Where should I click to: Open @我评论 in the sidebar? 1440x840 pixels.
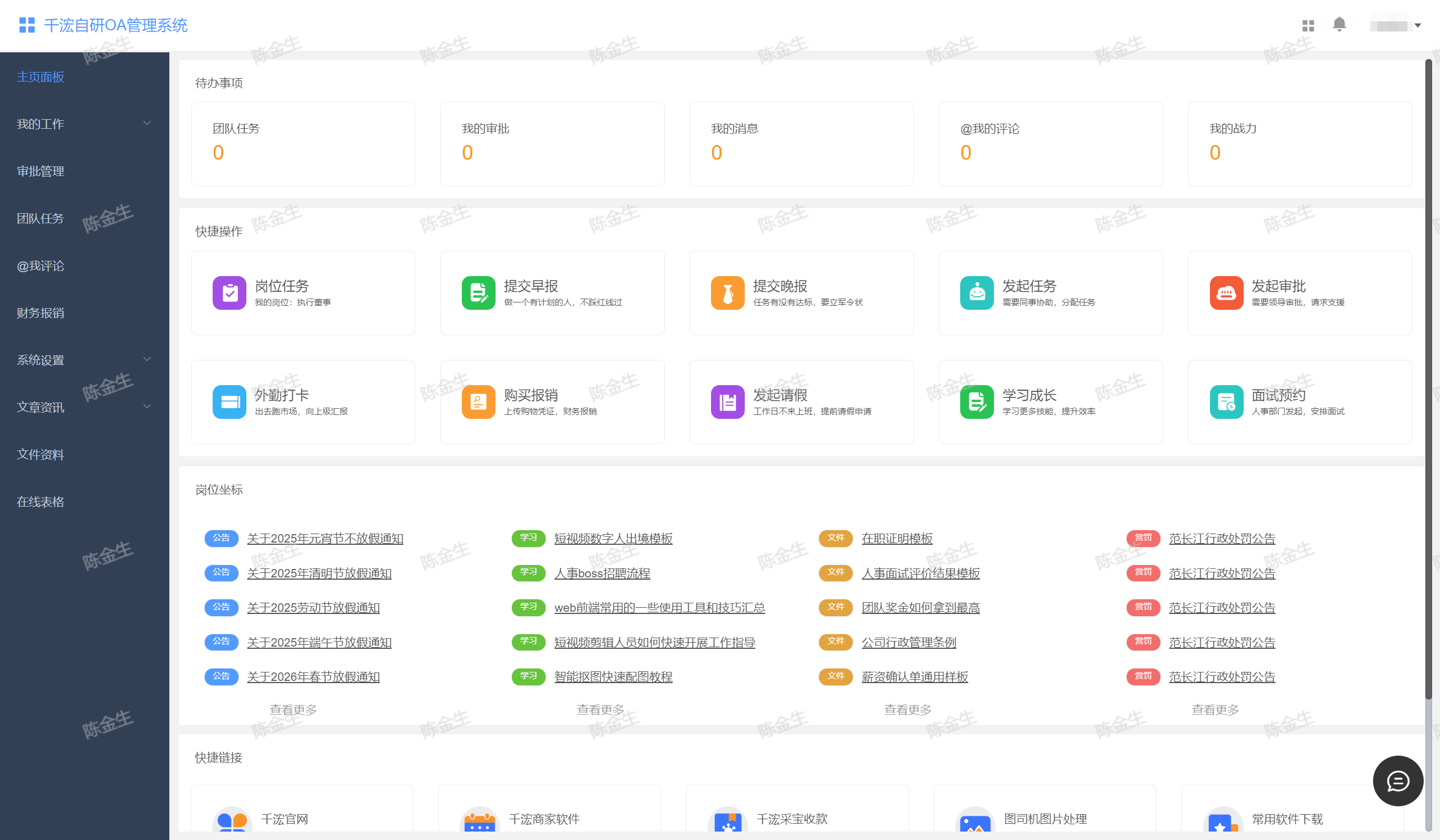pyautogui.click(x=40, y=266)
